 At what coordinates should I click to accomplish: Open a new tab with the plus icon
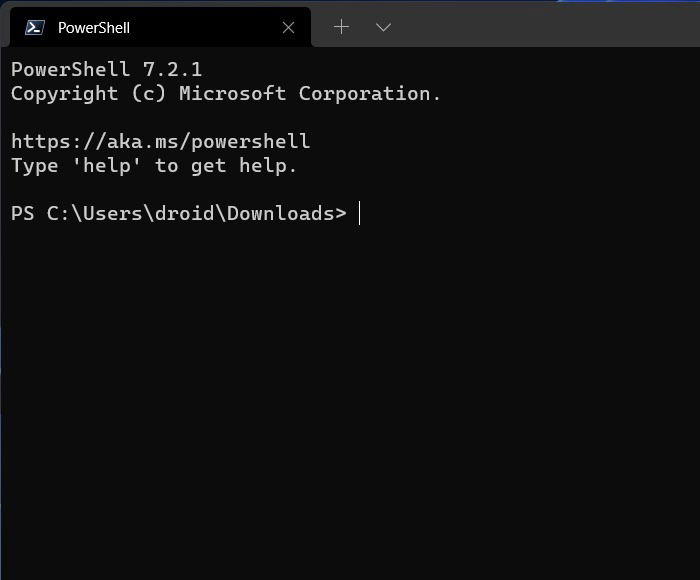point(342,27)
